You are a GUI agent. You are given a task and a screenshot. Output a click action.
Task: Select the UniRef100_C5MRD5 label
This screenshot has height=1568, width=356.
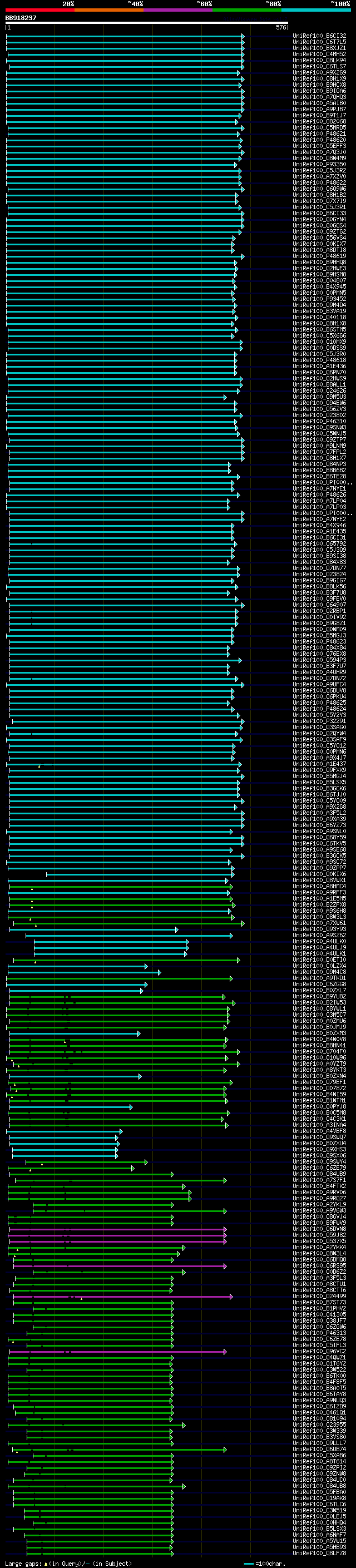(319, 128)
